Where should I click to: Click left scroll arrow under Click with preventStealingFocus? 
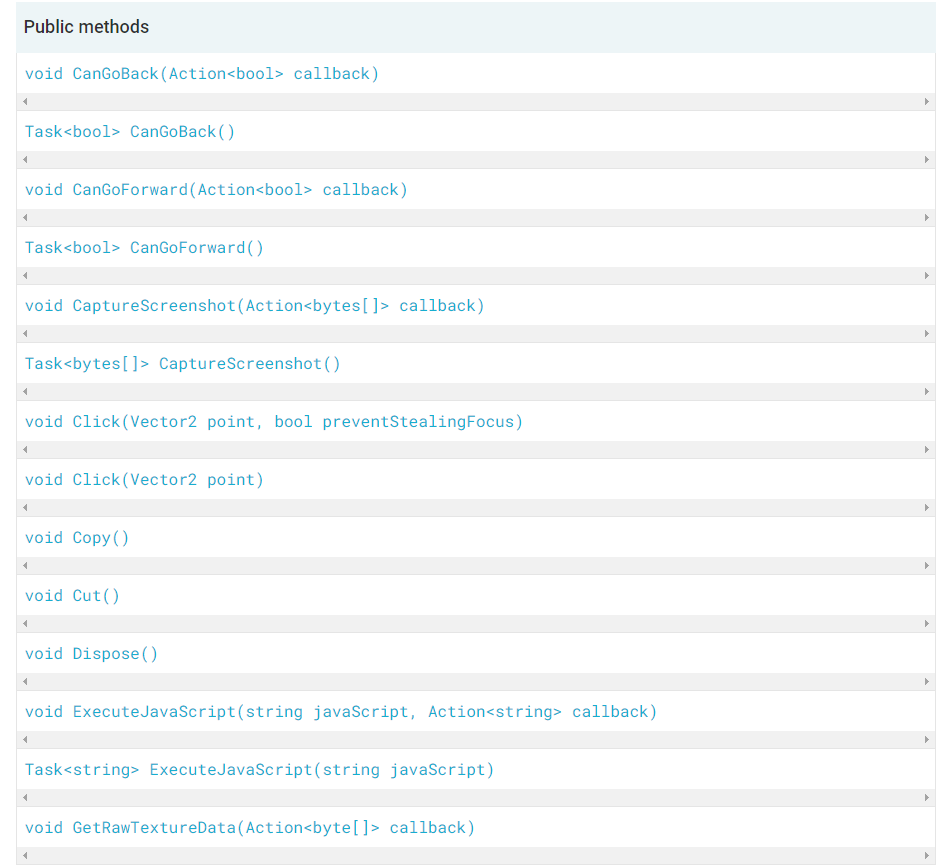(25, 449)
